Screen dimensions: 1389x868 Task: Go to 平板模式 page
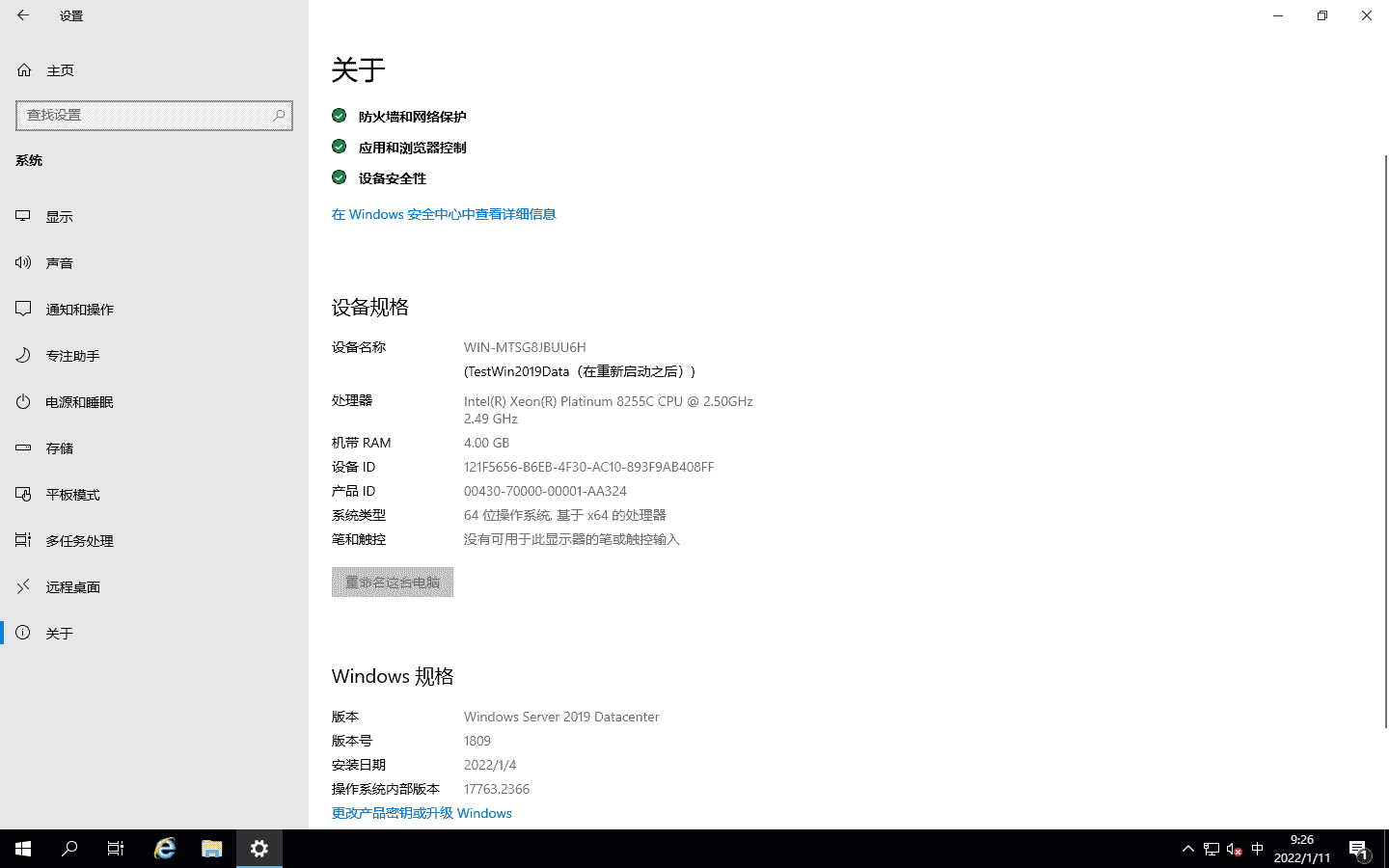click(x=154, y=495)
